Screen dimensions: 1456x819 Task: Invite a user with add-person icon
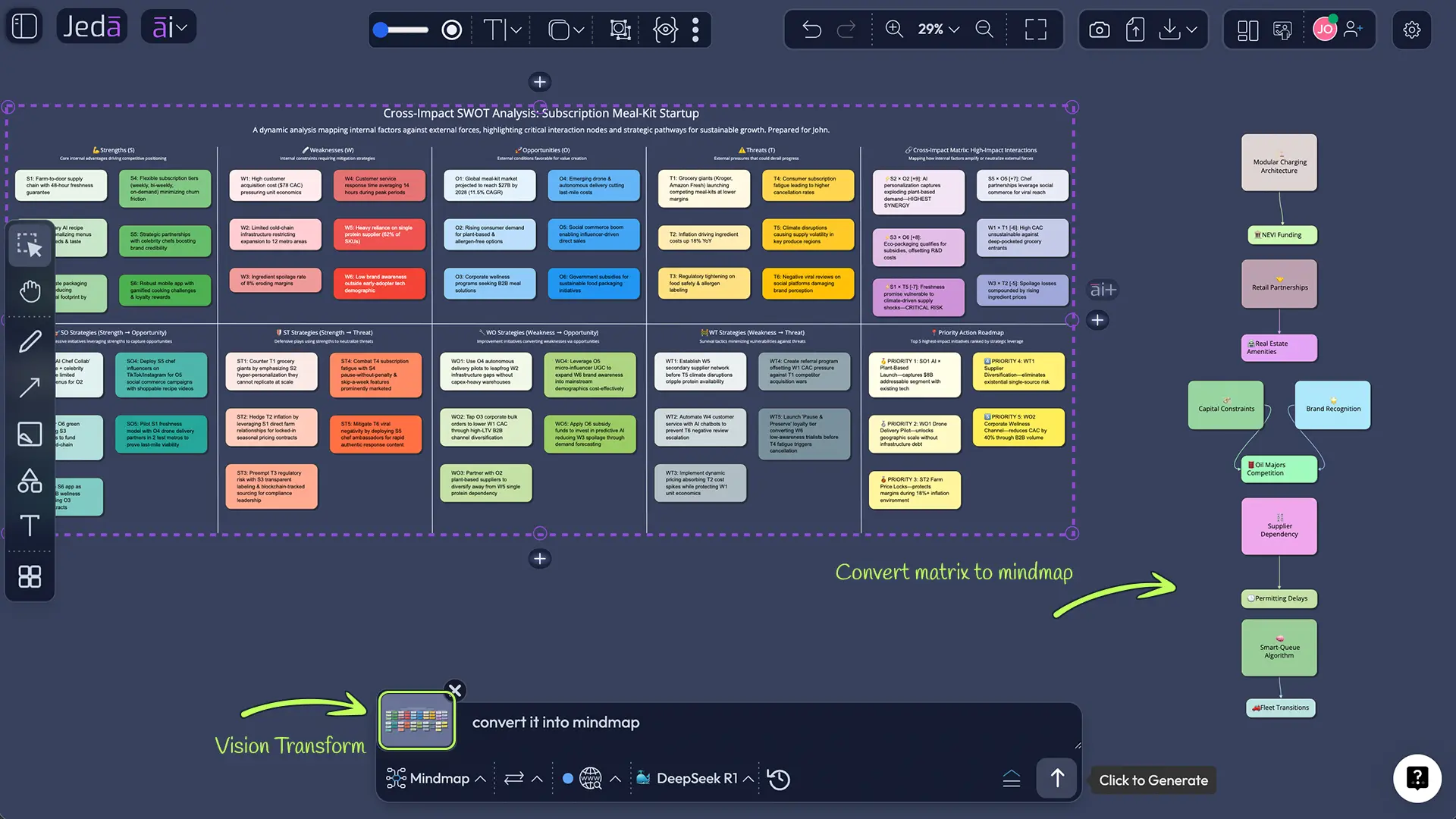coord(1353,29)
